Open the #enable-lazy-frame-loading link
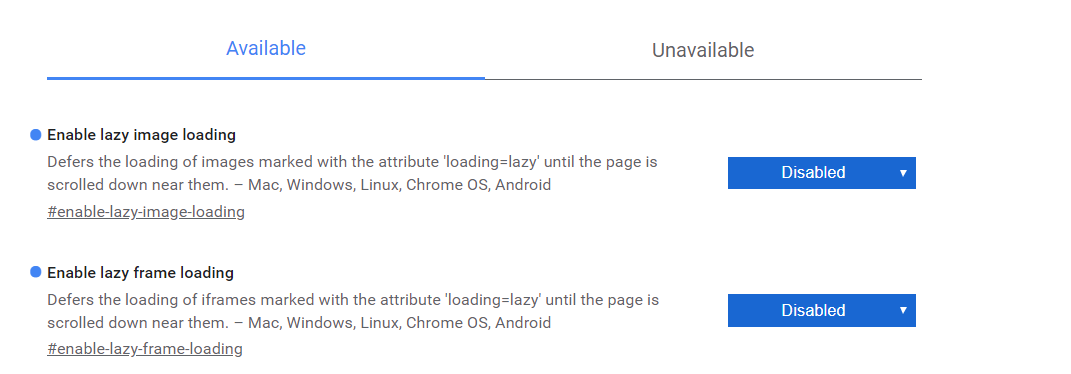This screenshot has width=1071, height=374. pyautogui.click(x=145, y=349)
